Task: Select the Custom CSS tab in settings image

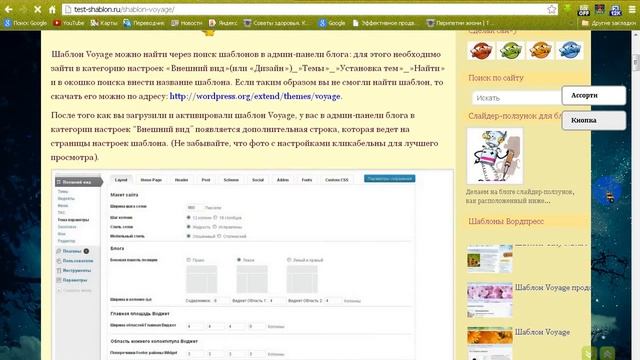Action: 337,180
